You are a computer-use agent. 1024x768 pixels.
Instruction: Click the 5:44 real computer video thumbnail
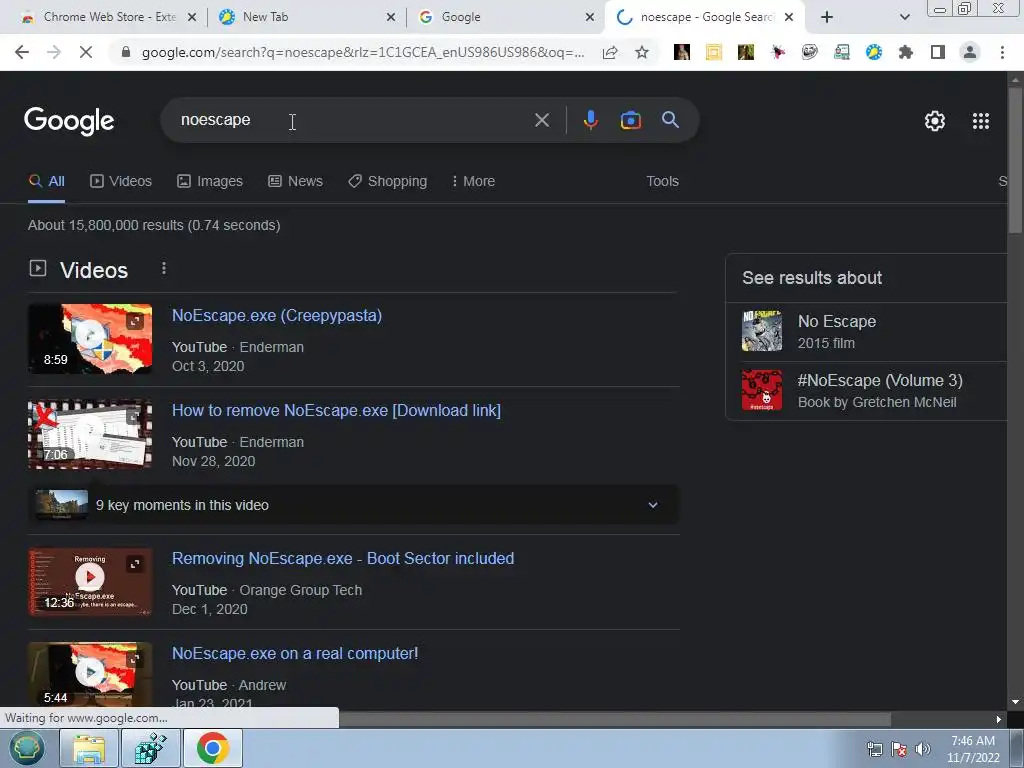[90, 674]
